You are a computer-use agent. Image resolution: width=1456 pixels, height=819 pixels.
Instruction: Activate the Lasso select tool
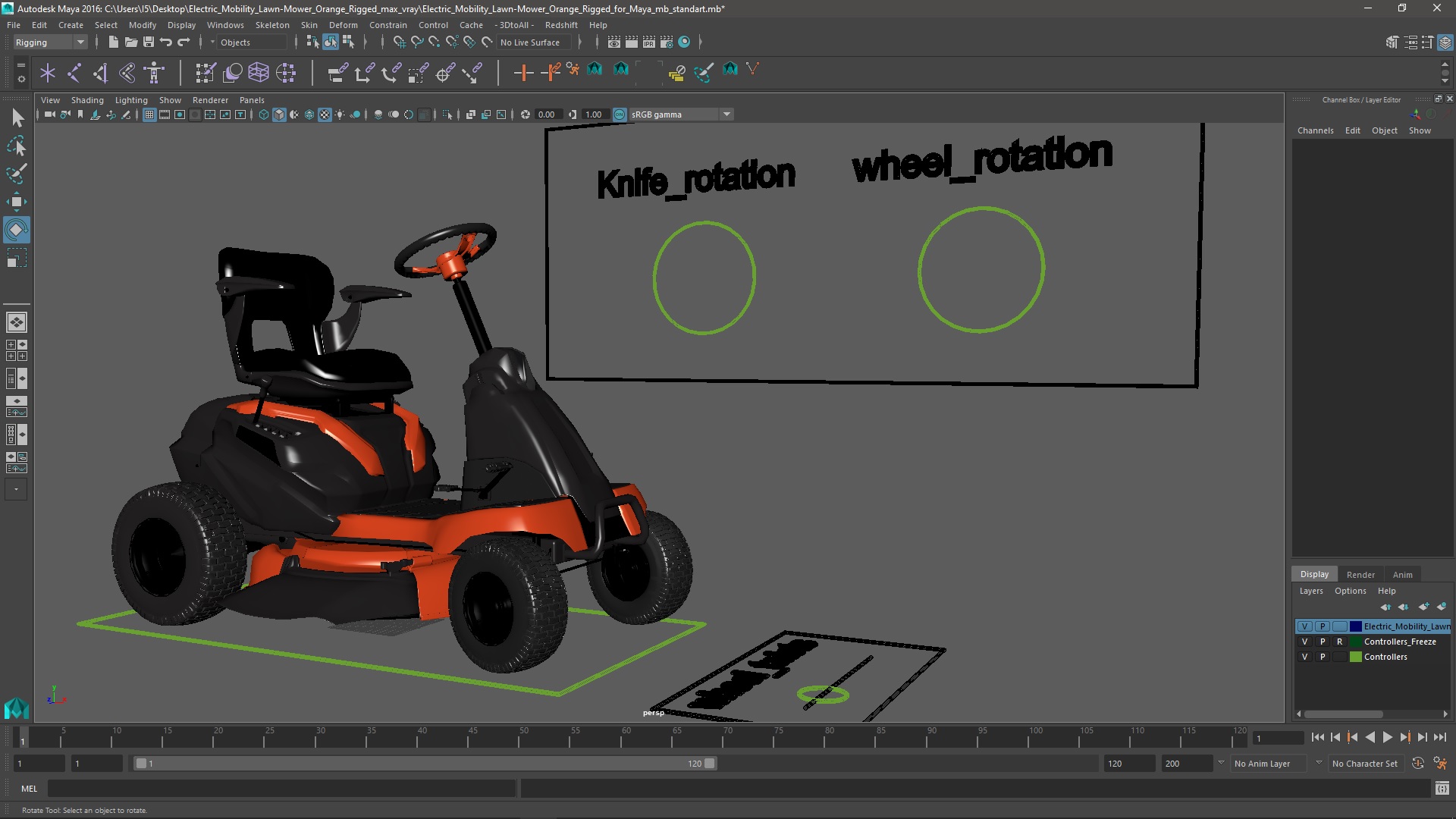pyautogui.click(x=17, y=146)
